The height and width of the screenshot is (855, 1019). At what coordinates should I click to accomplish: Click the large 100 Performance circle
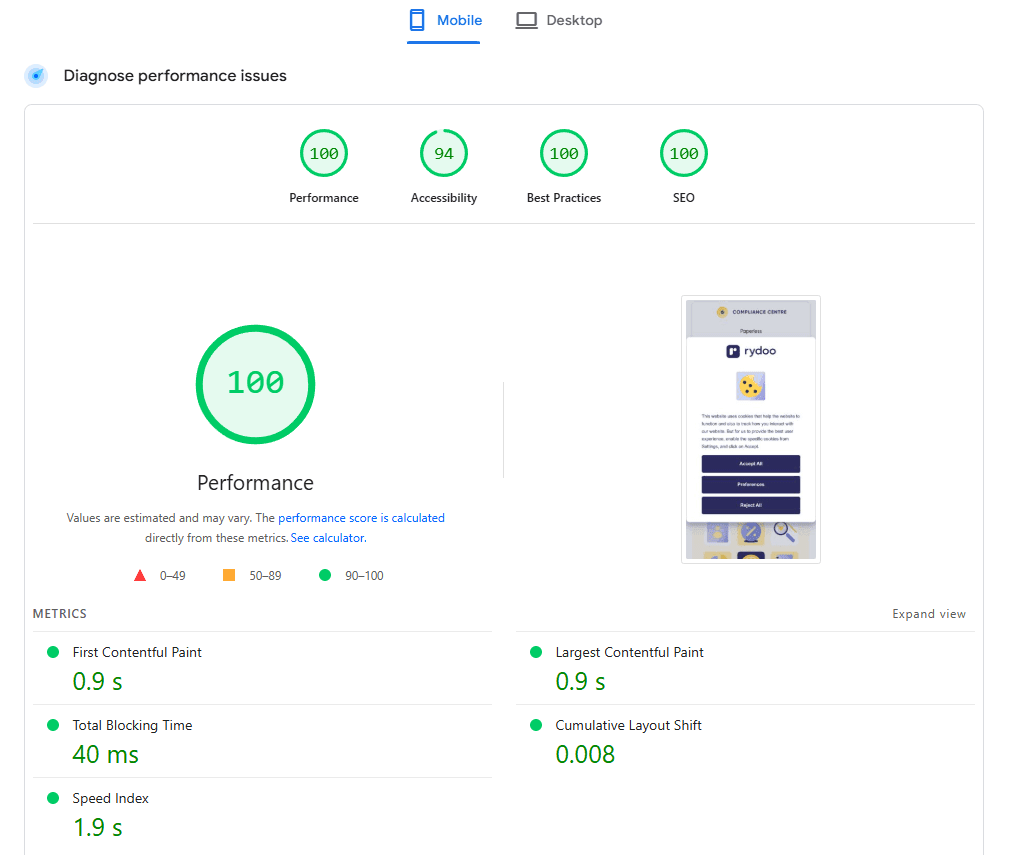click(255, 384)
